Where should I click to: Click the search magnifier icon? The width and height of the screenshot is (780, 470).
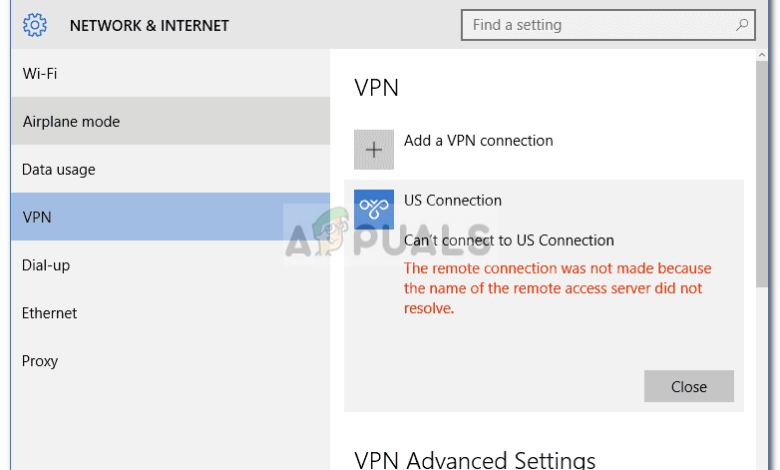(742, 25)
